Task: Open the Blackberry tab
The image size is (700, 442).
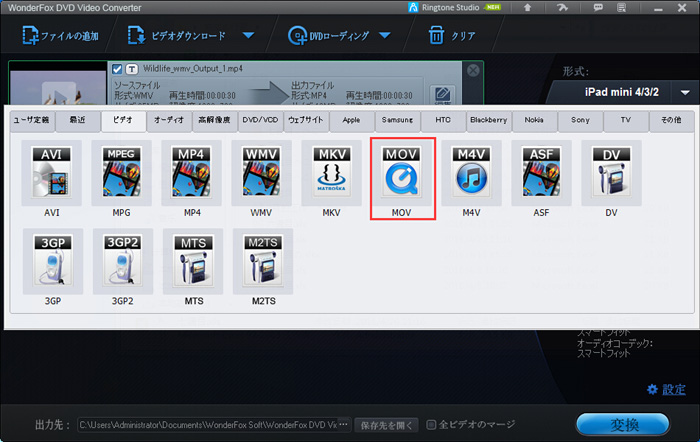Action: (489, 121)
